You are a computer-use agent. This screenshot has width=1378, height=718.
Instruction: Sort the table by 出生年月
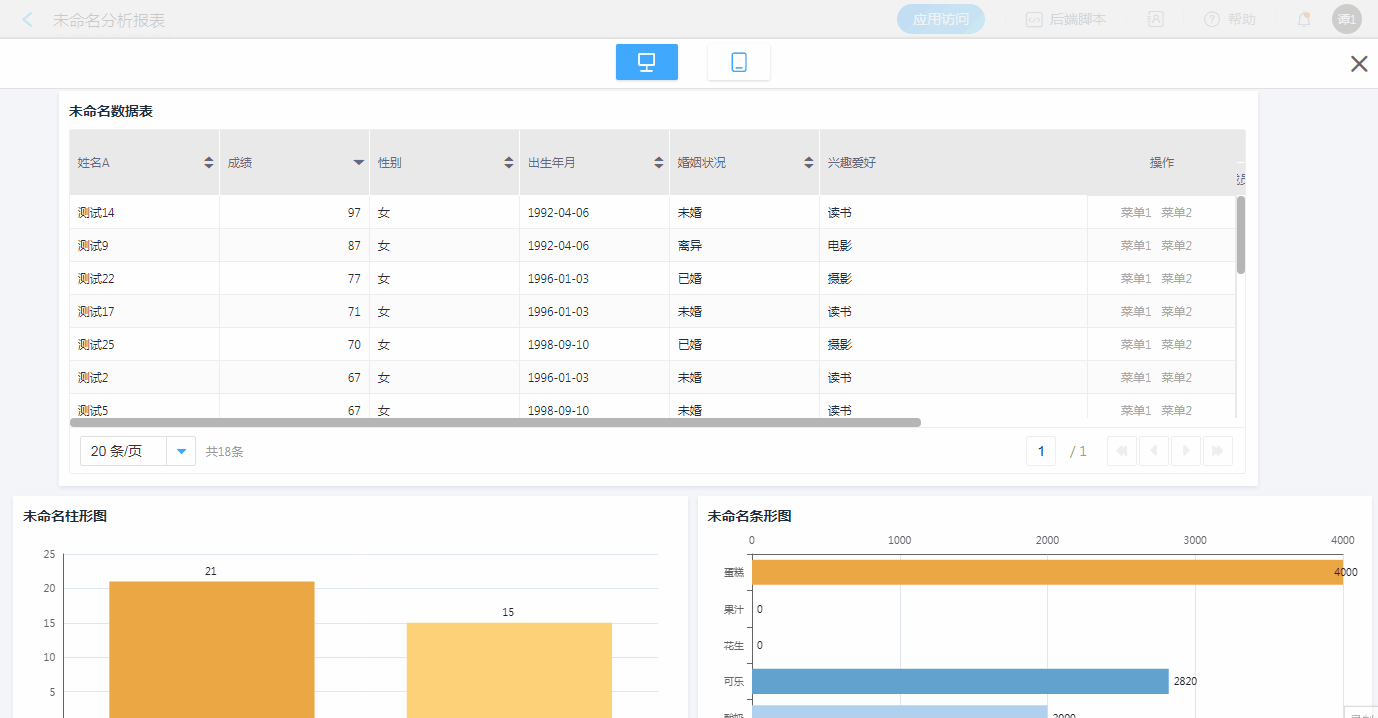(658, 162)
